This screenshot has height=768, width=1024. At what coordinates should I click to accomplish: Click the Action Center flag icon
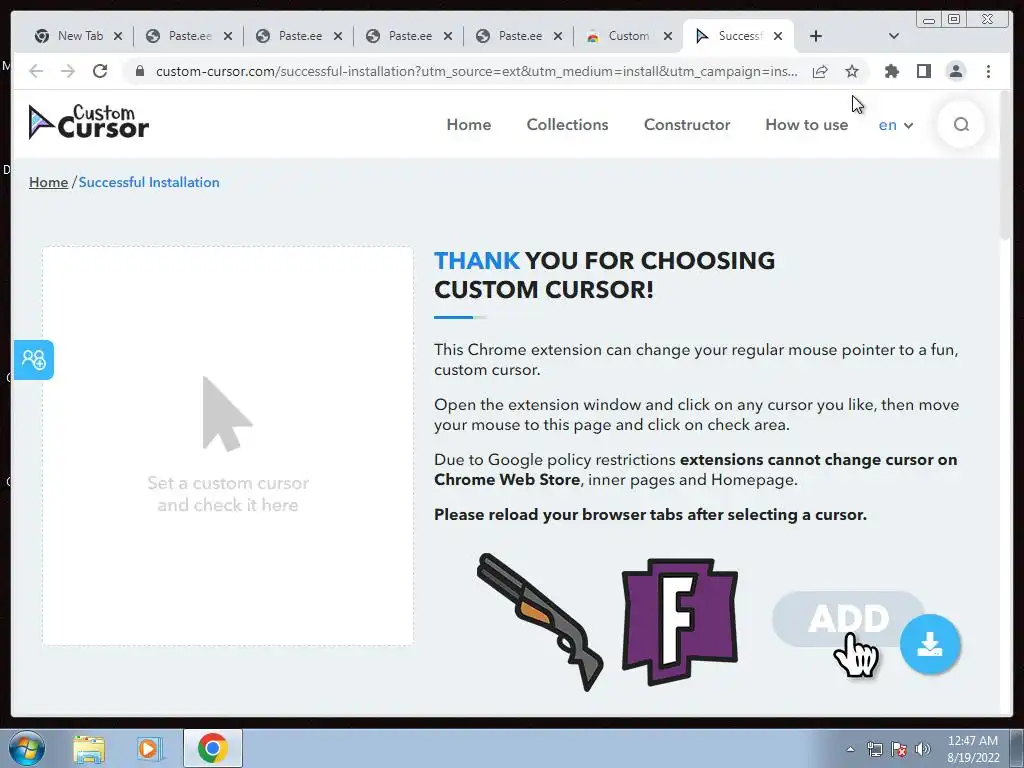click(x=899, y=749)
